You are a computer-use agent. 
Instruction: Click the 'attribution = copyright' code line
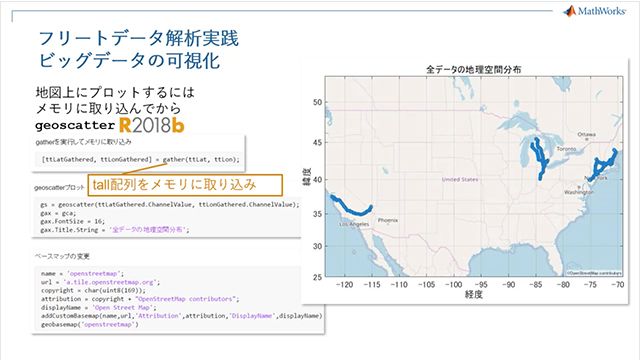(140, 299)
